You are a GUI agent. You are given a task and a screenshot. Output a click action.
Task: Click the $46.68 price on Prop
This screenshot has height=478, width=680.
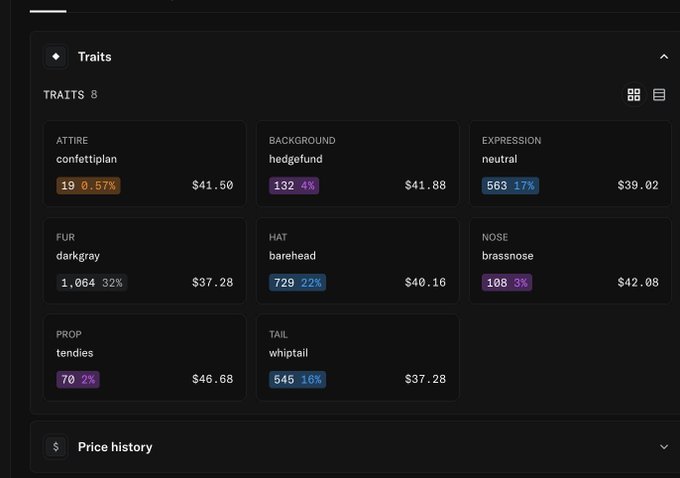212,379
